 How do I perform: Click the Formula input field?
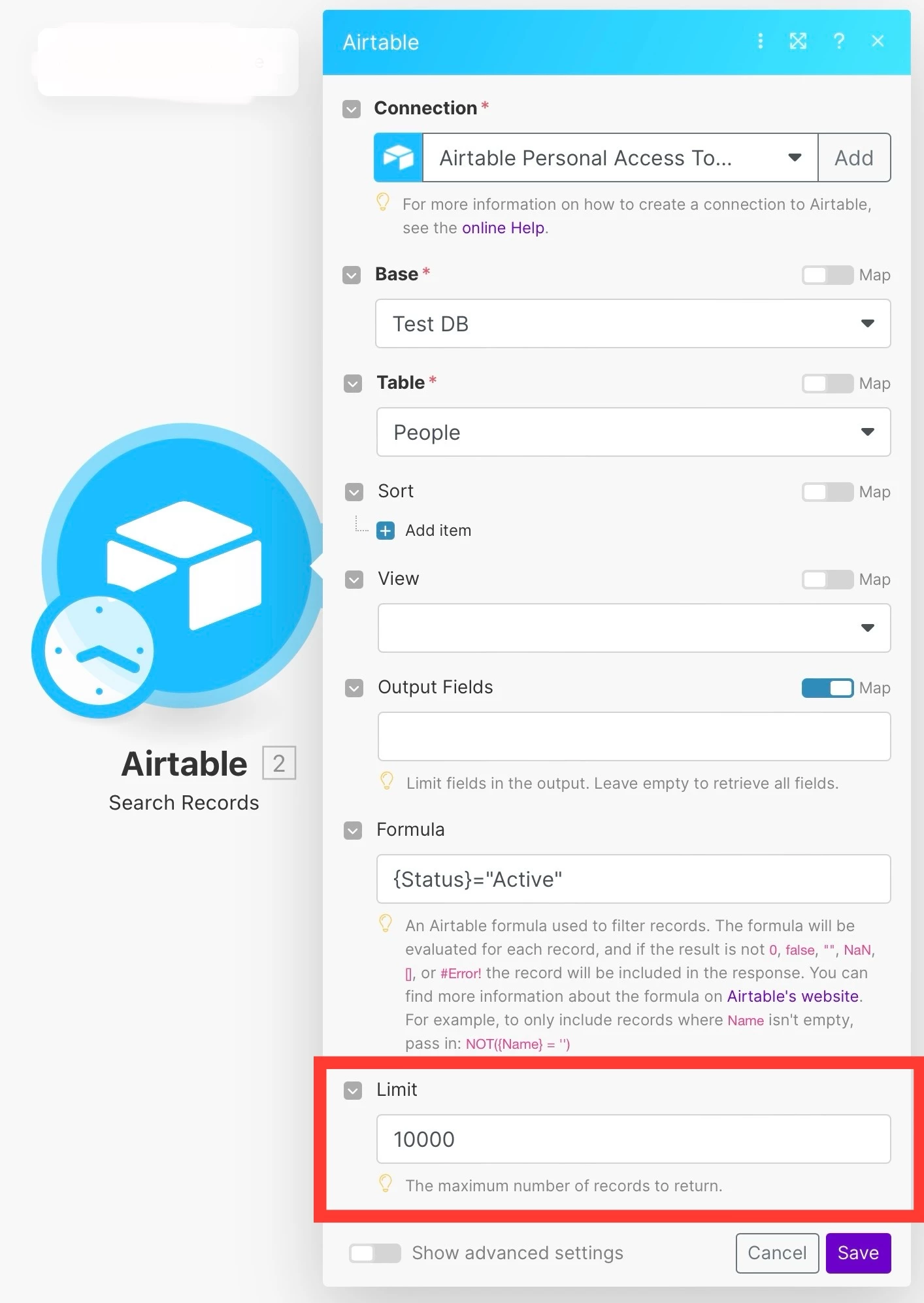(x=633, y=879)
